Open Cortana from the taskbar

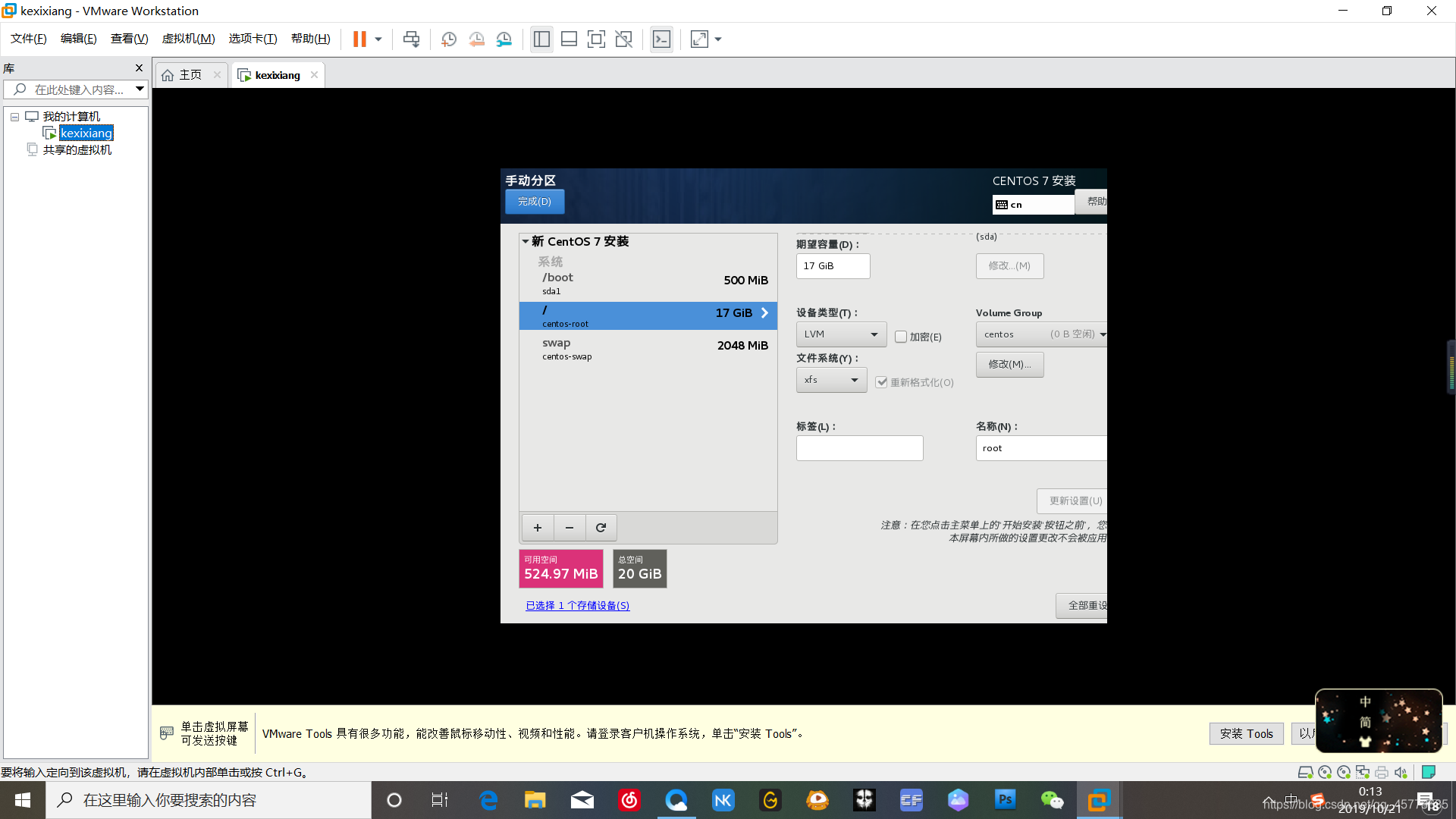(x=394, y=800)
